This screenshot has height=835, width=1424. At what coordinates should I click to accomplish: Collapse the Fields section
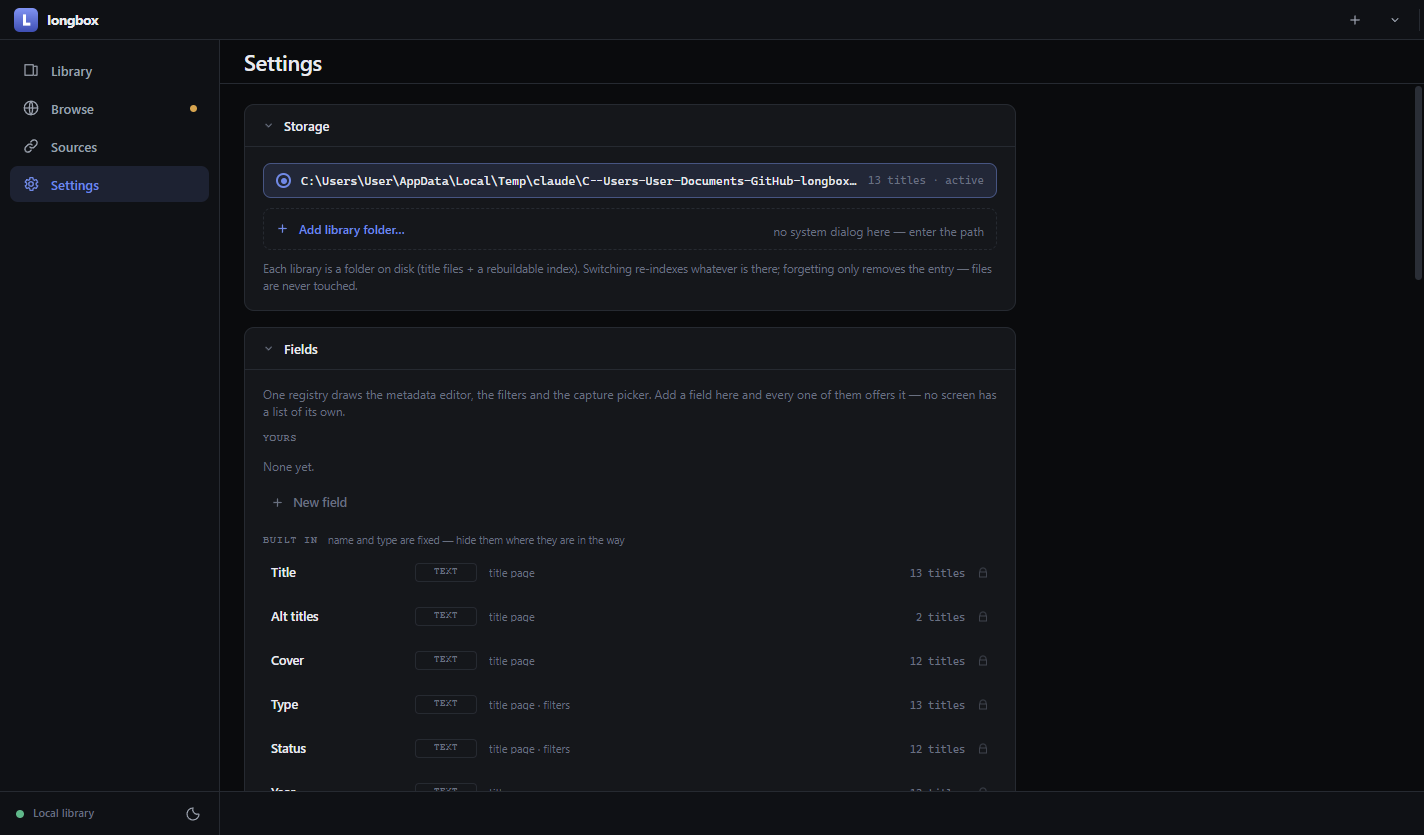point(268,350)
